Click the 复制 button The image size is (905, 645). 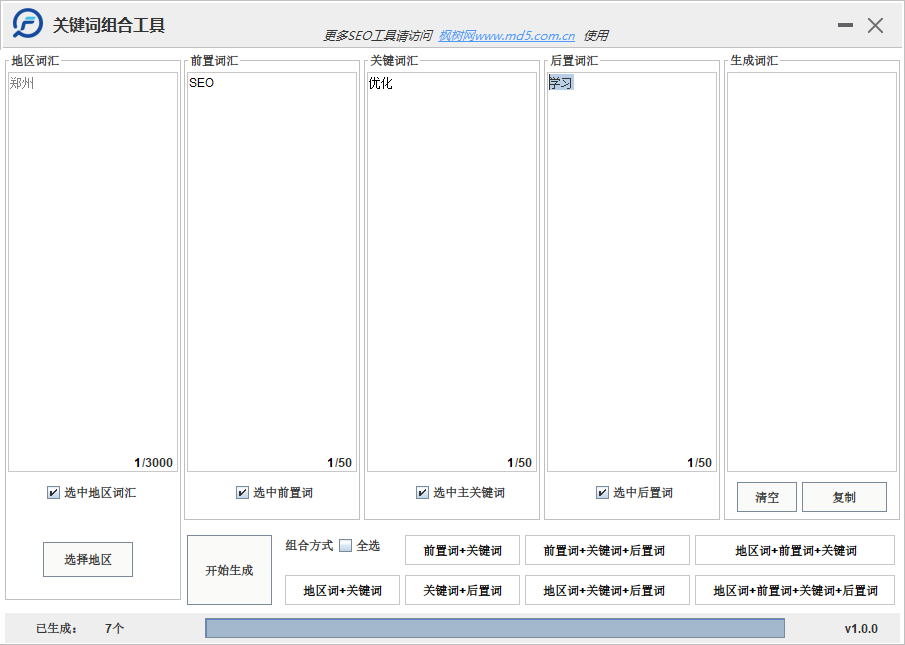(844, 497)
